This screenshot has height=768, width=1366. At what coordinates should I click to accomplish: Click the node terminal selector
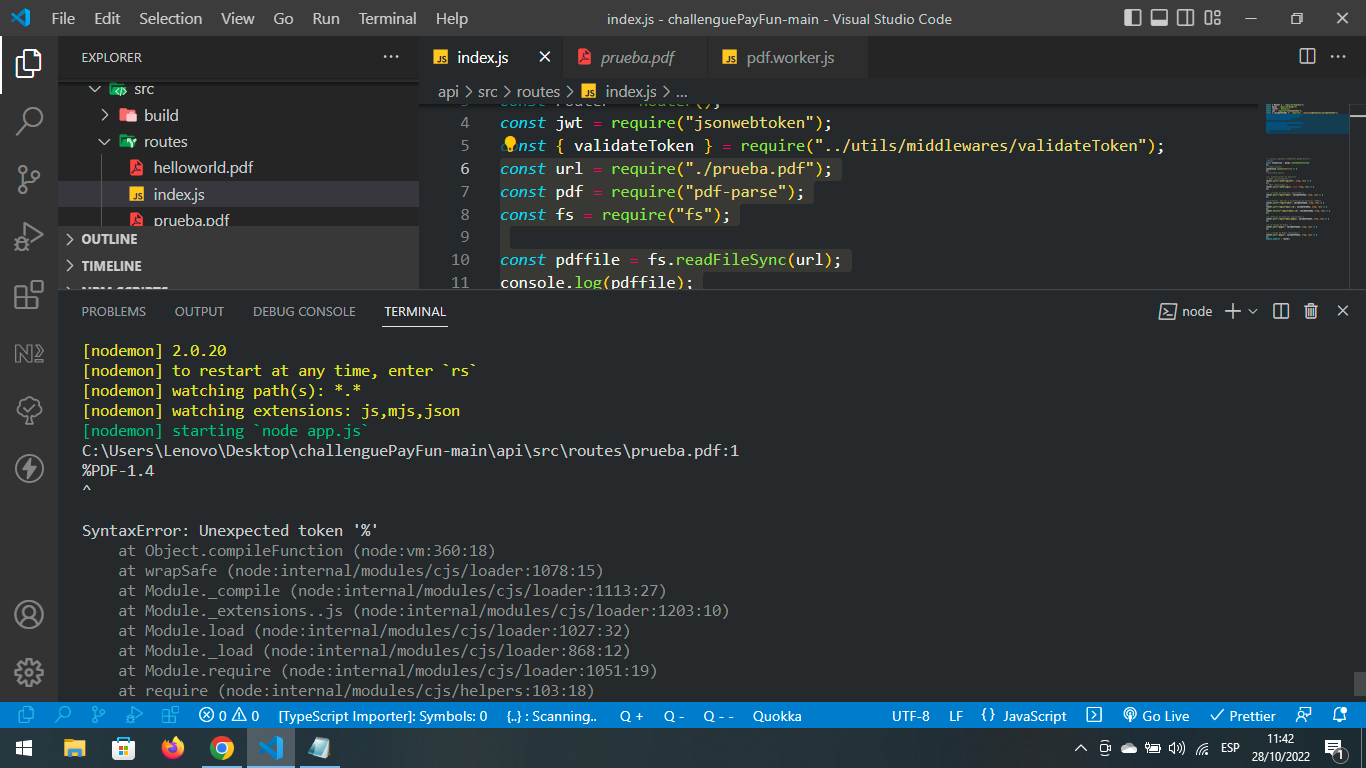click(1185, 312)
